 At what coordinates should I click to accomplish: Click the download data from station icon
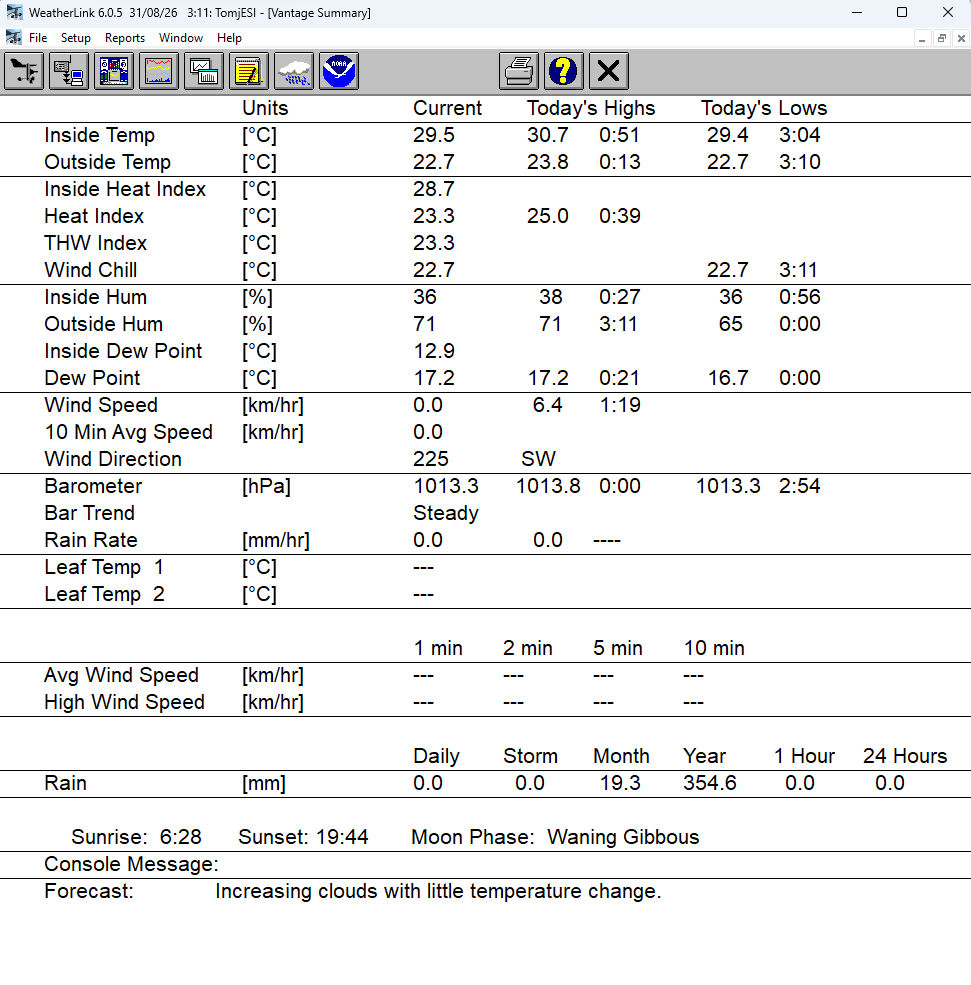(68, 71)
